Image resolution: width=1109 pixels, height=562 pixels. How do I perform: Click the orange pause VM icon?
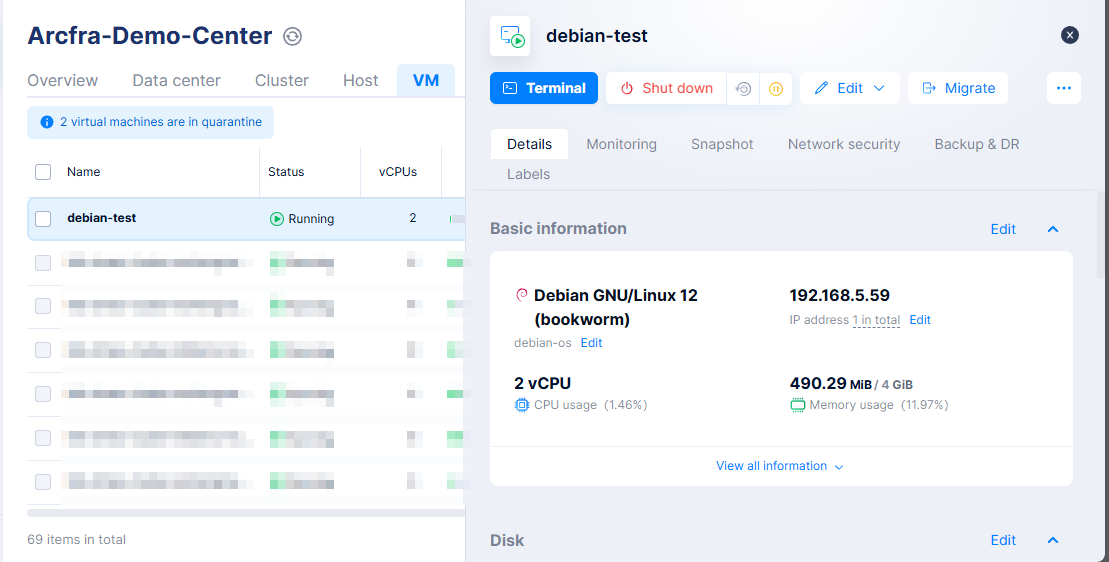point(776,88)
